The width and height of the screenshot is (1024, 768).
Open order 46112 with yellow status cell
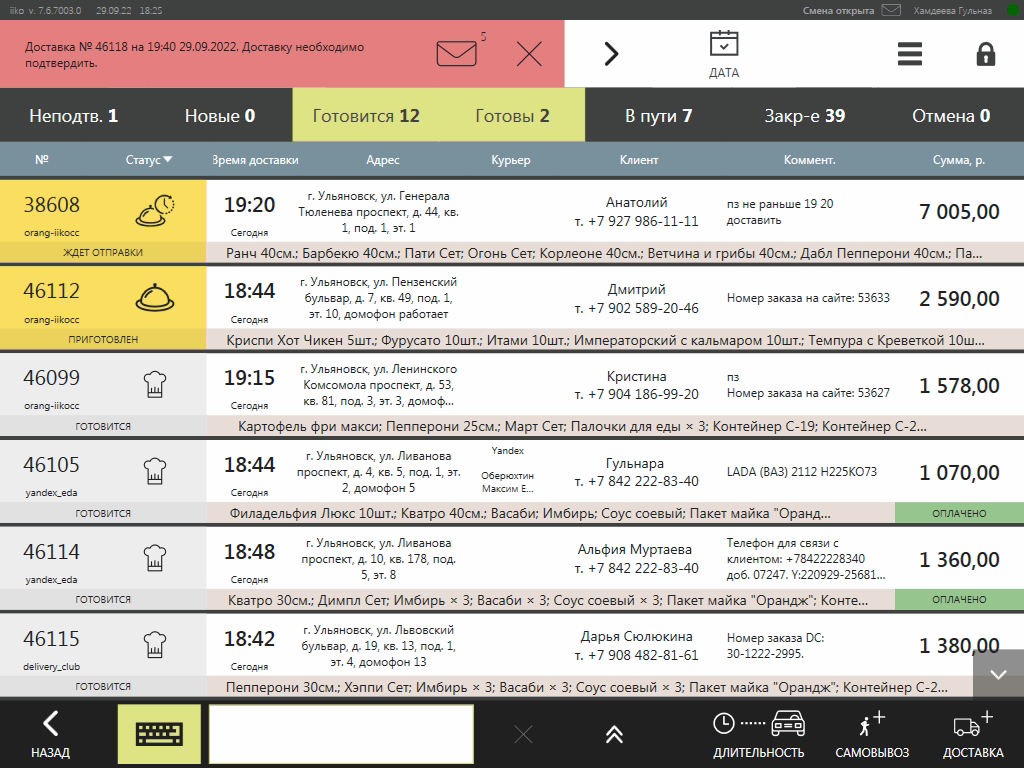103,299
